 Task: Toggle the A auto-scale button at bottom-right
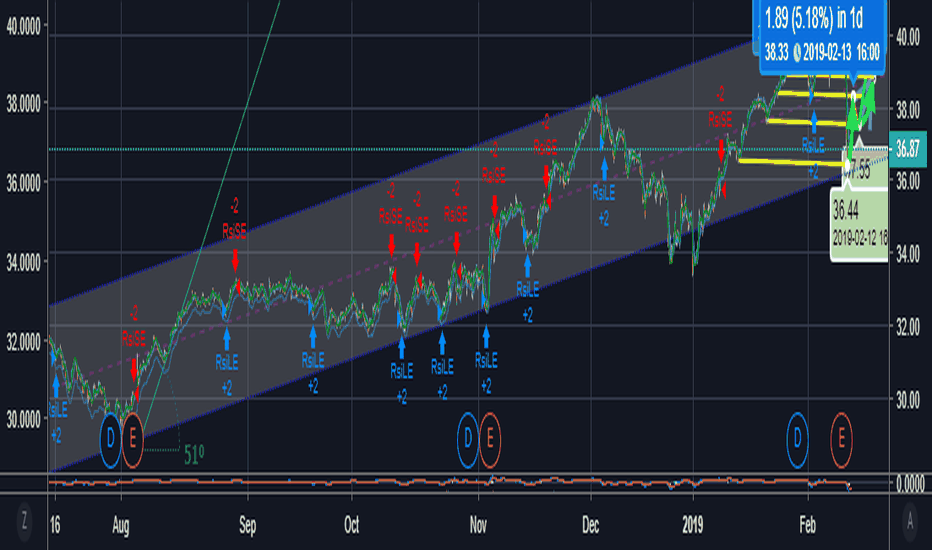tap(909, 521)
